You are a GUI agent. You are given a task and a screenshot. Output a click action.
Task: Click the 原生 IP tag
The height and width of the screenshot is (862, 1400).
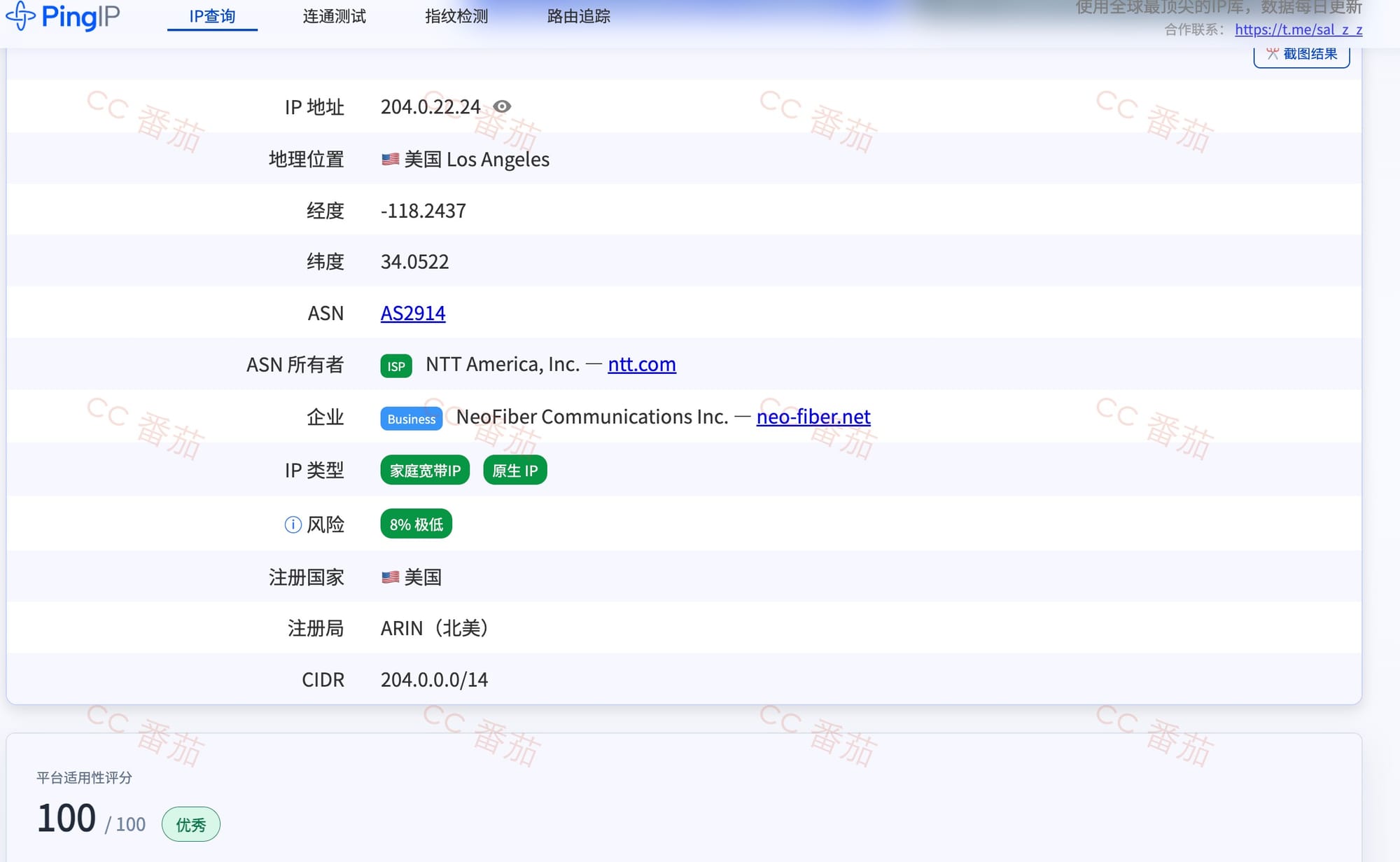pos(515,471)
